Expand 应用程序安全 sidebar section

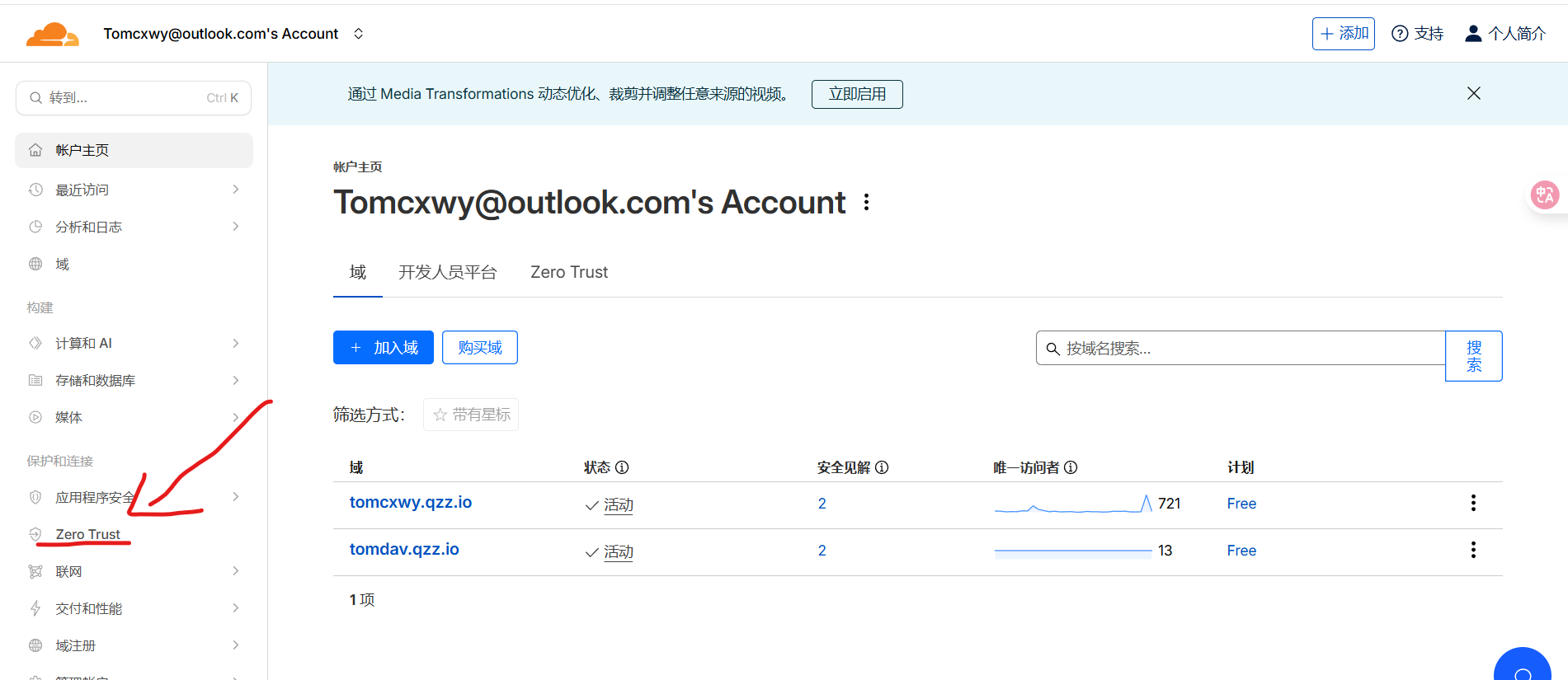point(134,497)
